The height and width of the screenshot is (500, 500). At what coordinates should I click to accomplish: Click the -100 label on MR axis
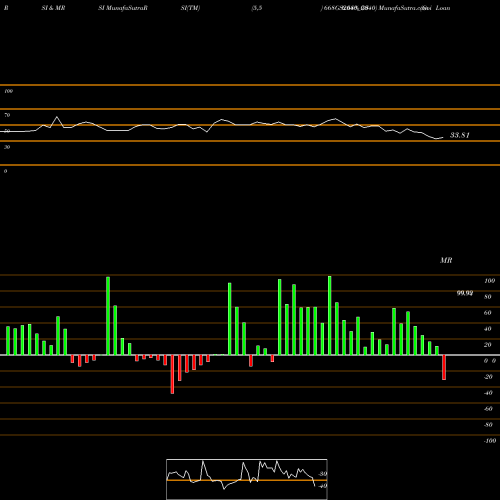pos(490,441)
